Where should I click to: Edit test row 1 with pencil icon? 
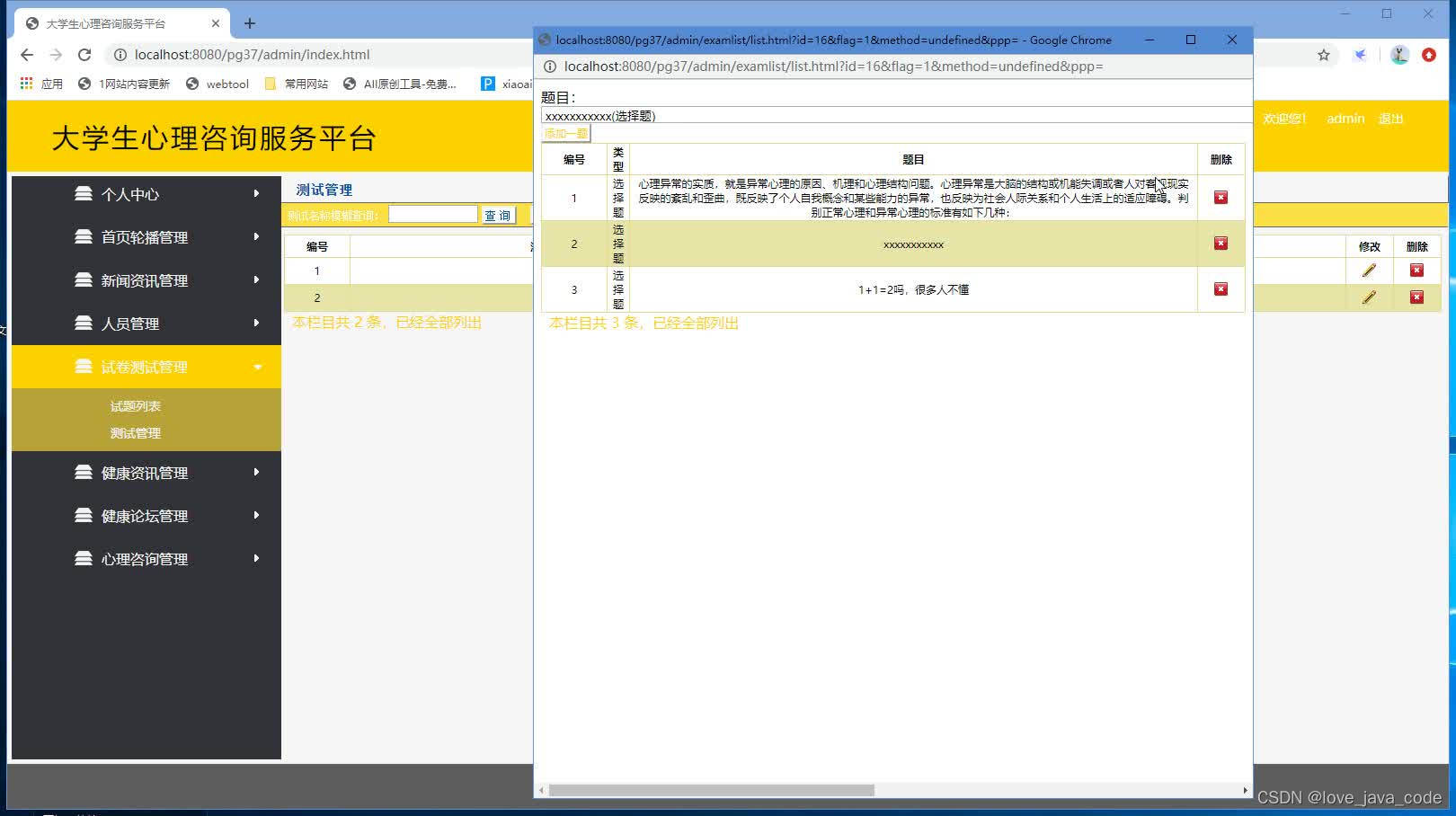click(1369, 271)
